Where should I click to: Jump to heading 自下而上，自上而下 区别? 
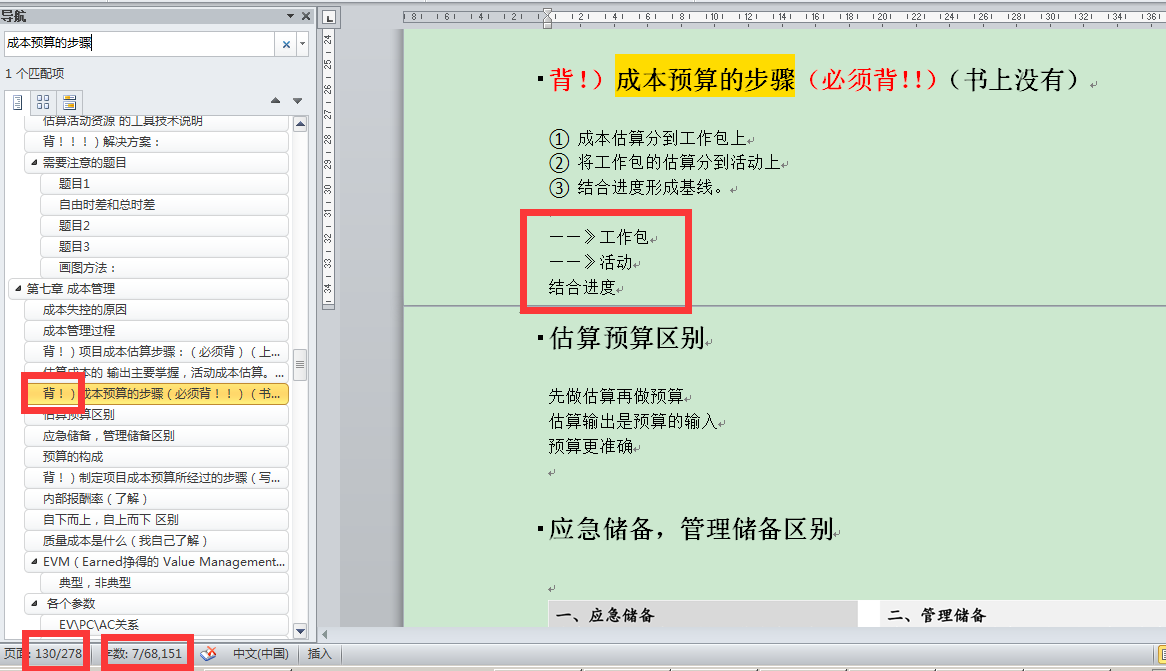(156, 519)
